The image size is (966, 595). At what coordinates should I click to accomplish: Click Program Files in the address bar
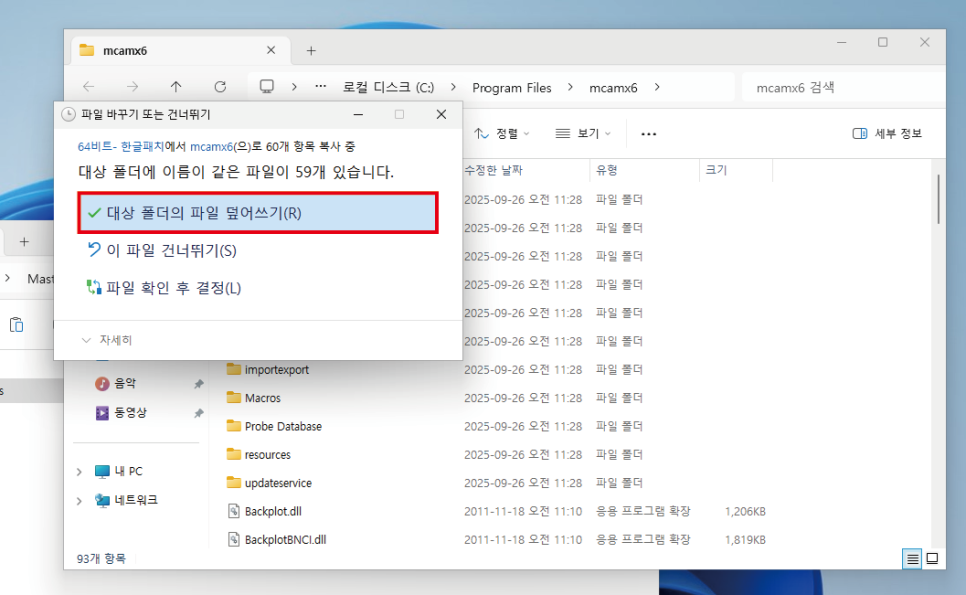[511, 87]
